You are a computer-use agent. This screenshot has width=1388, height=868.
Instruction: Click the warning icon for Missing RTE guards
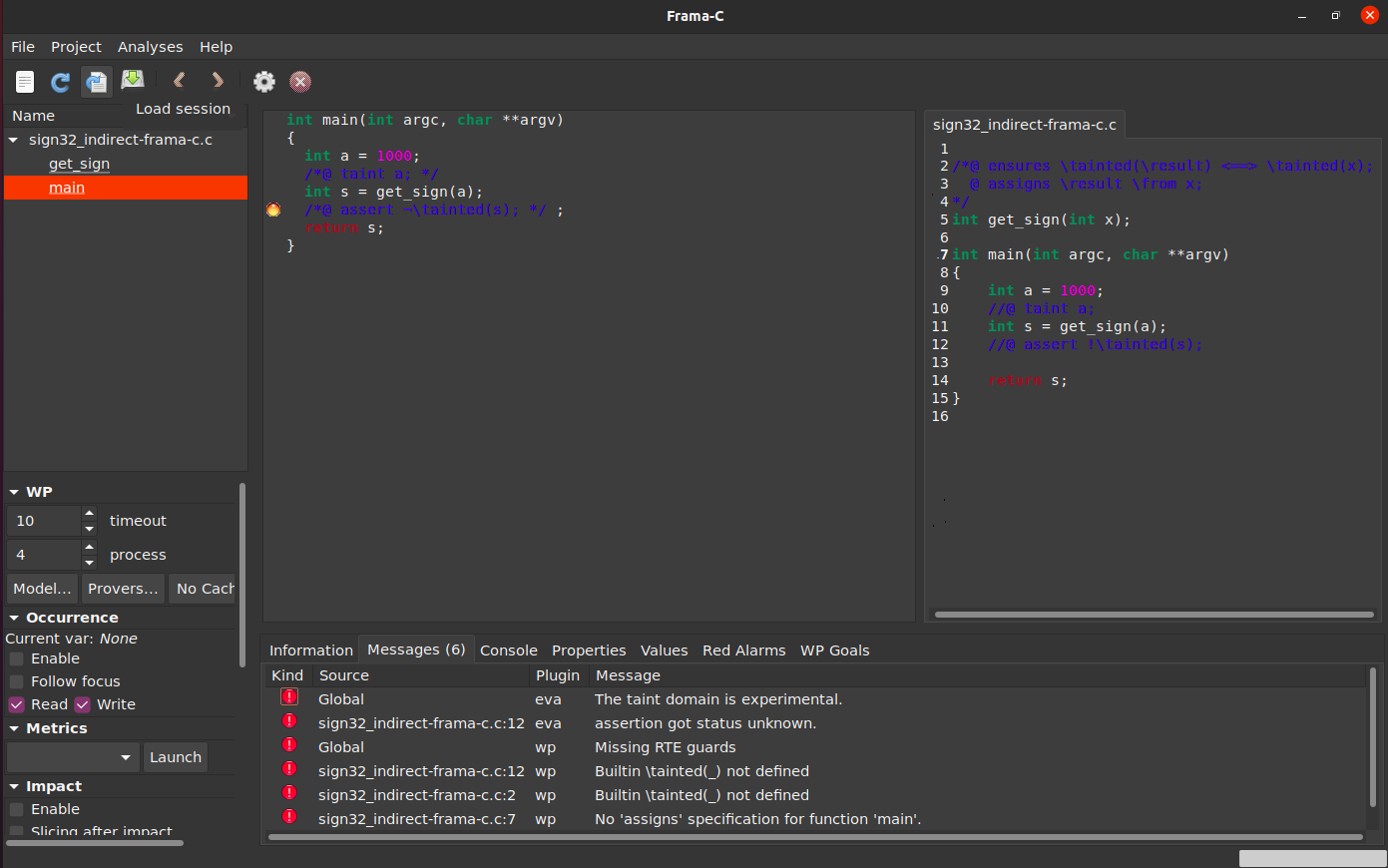tap(289, 745)
